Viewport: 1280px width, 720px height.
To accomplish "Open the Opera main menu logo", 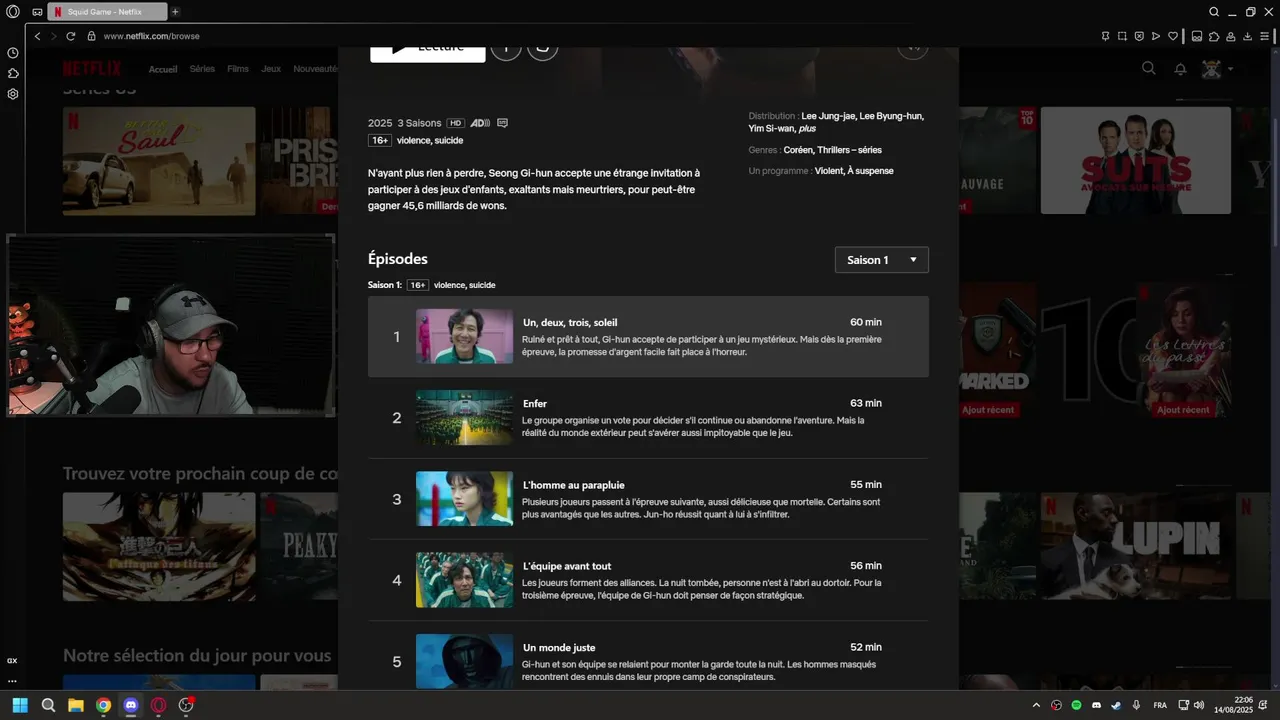I will (x=13, y=12).
